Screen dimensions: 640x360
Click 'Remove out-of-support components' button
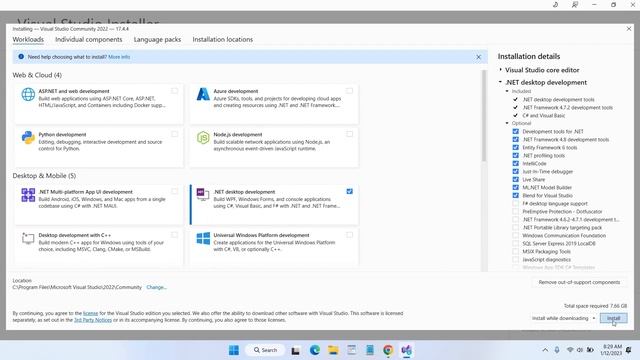click(579, 282)
